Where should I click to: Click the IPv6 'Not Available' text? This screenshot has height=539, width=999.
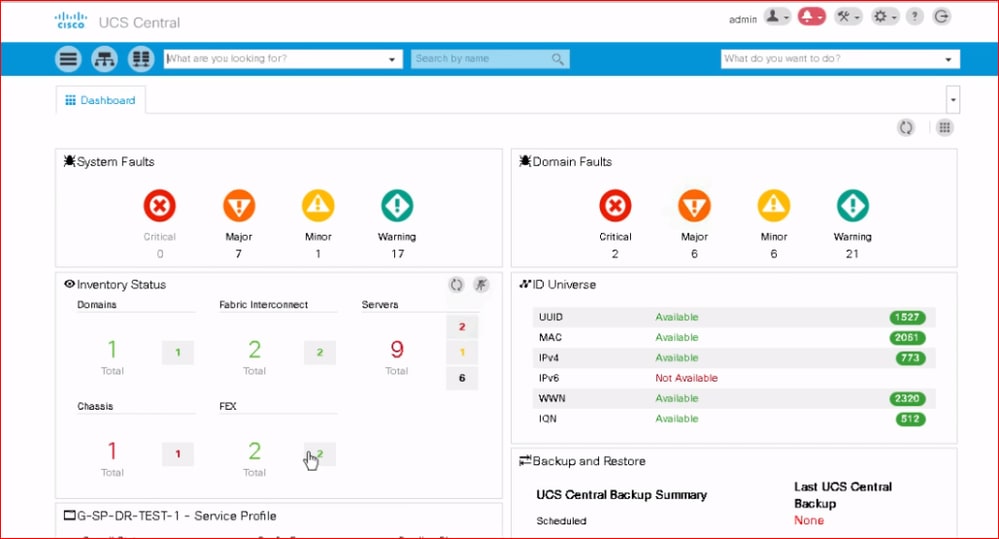tap(686, 378)
